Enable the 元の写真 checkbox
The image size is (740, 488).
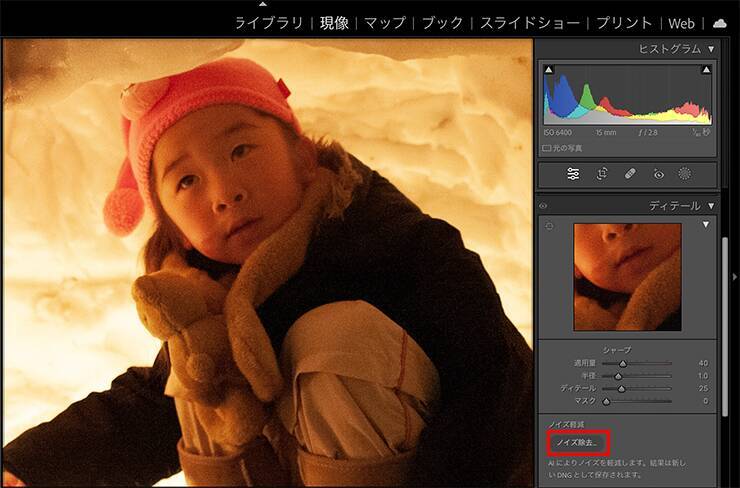pos(547,148)
